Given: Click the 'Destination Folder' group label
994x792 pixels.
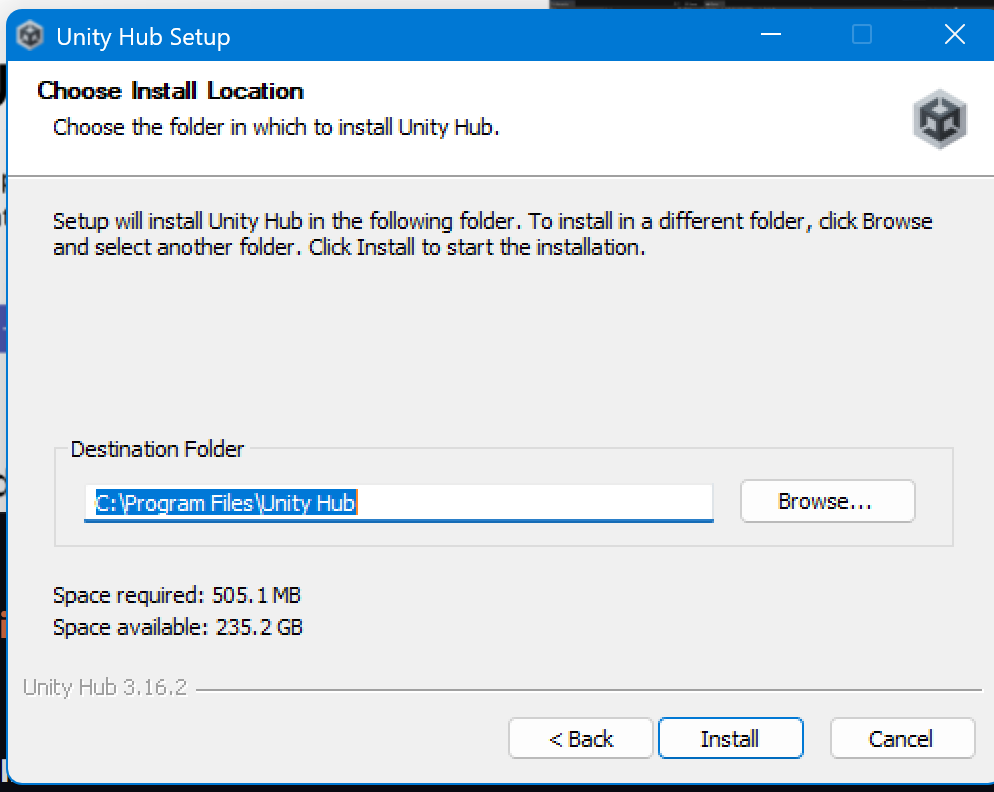Looking at the screenshot, I should [157, 449].
